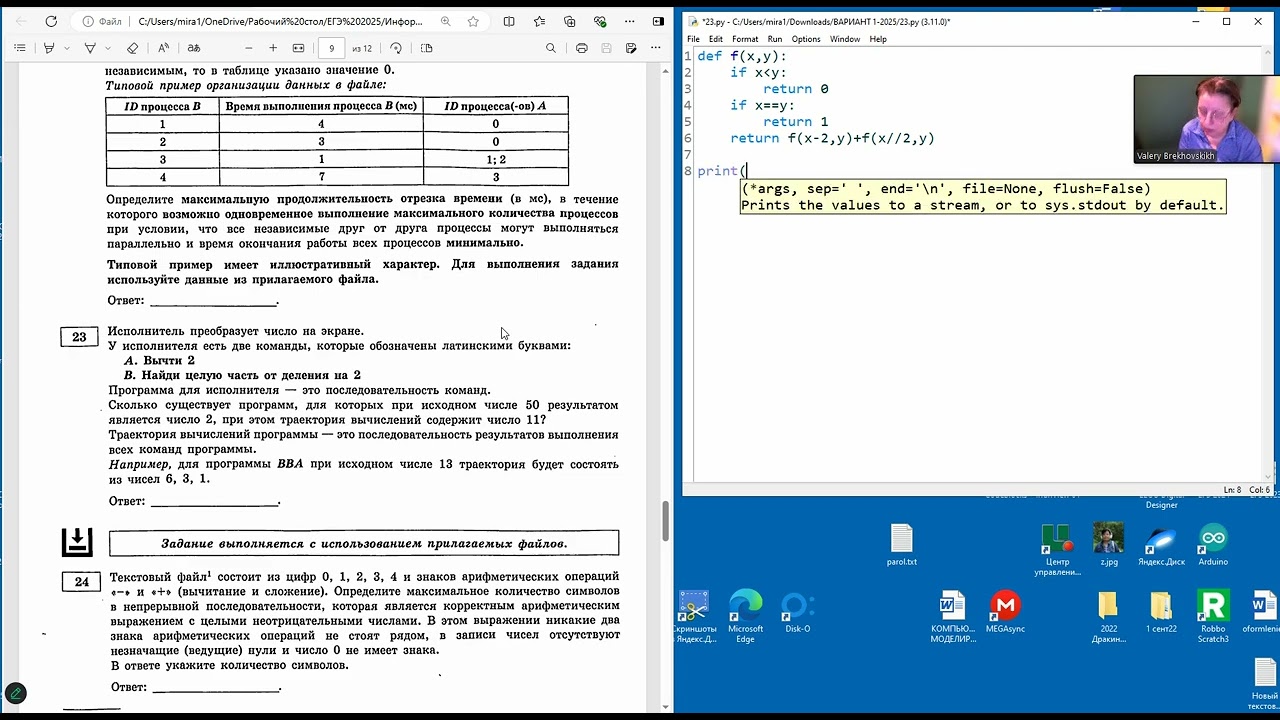Open the Format menu in IDLE
Viewport: 1280px width, 720px height.
coord(745,39)
